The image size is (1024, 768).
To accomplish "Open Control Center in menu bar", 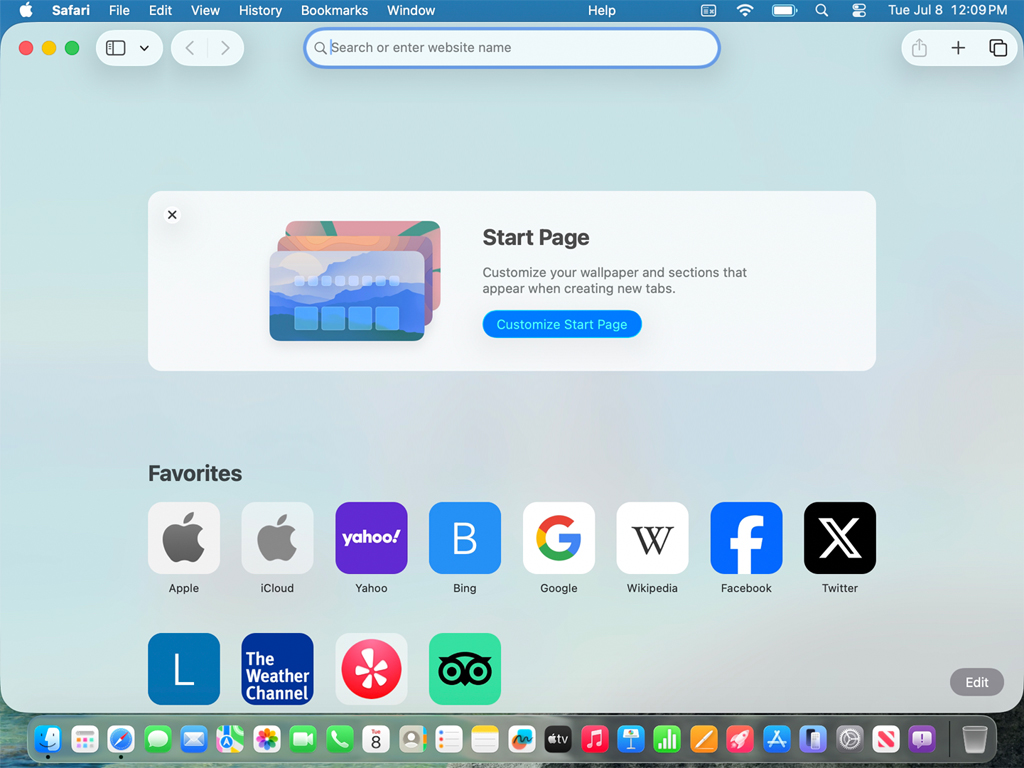I will [859, 10].
